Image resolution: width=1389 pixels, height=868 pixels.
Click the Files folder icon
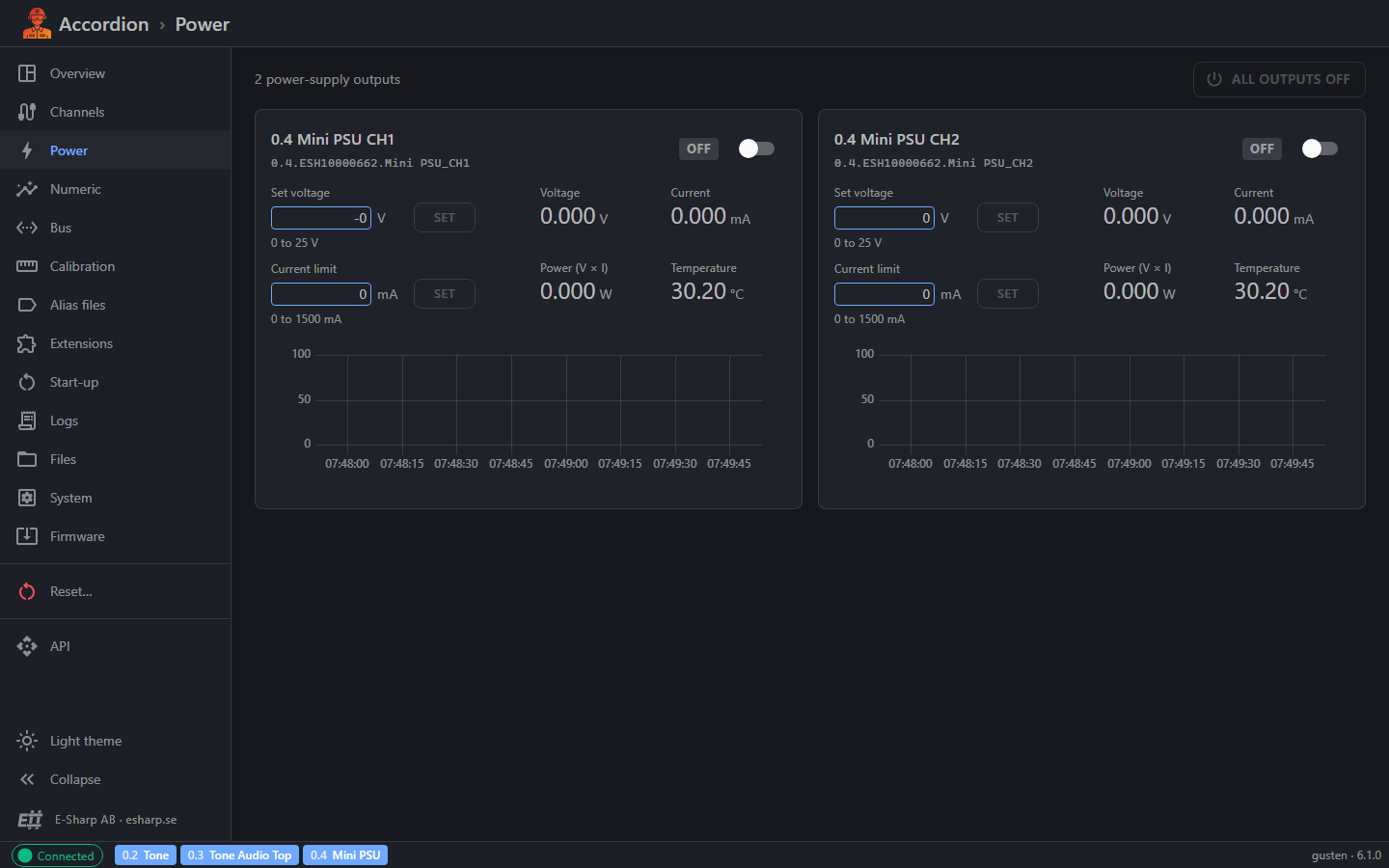pos(27,459)
